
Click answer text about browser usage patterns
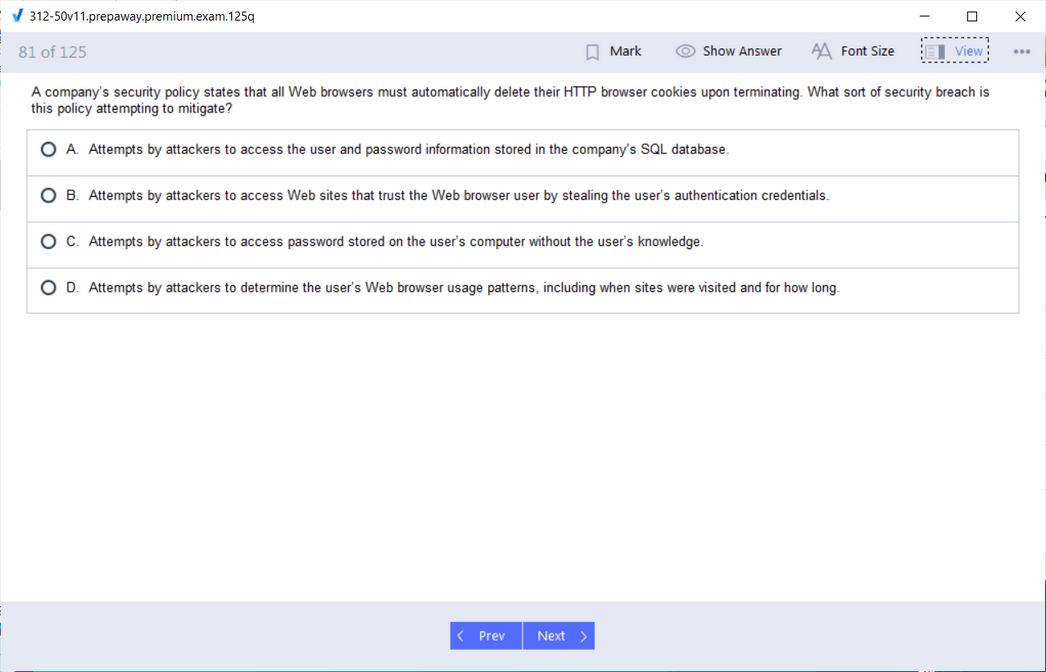click(x=464, y=288)
